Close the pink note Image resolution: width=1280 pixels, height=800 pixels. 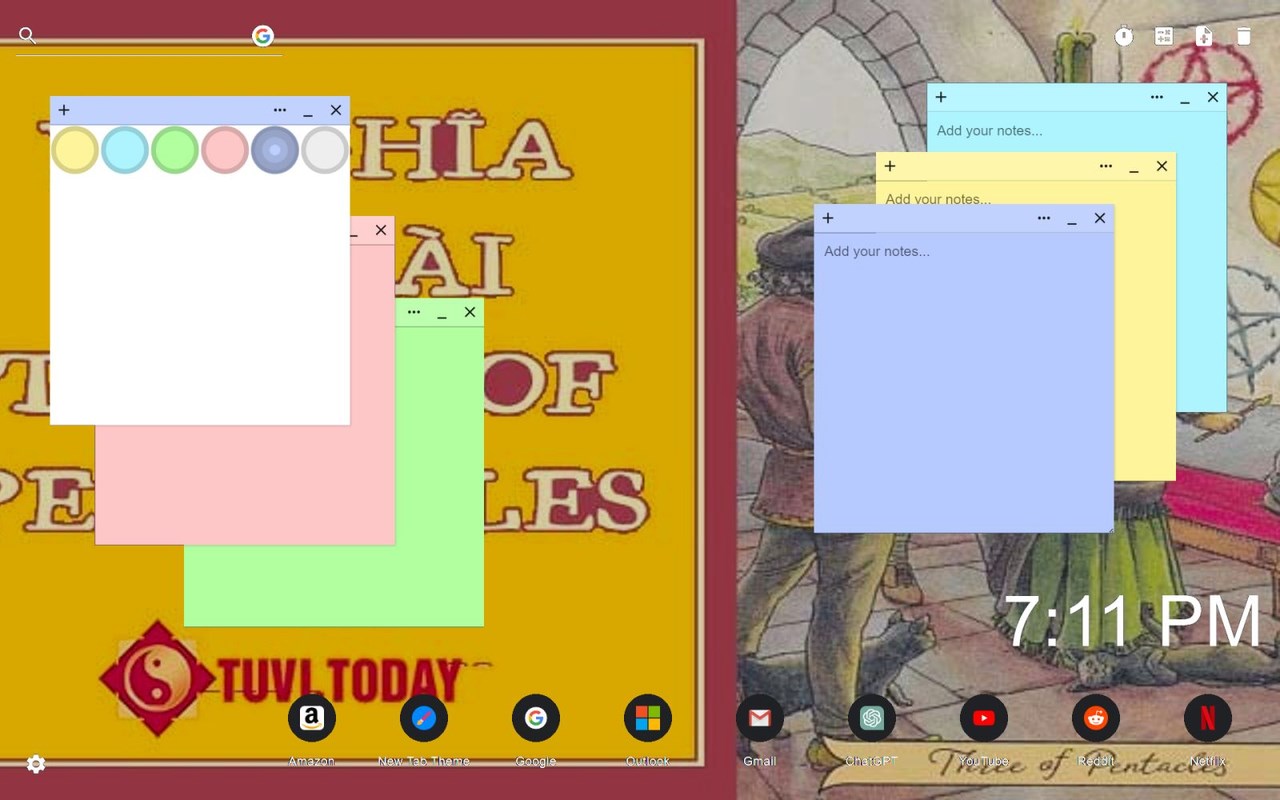[x=381, y=230]
